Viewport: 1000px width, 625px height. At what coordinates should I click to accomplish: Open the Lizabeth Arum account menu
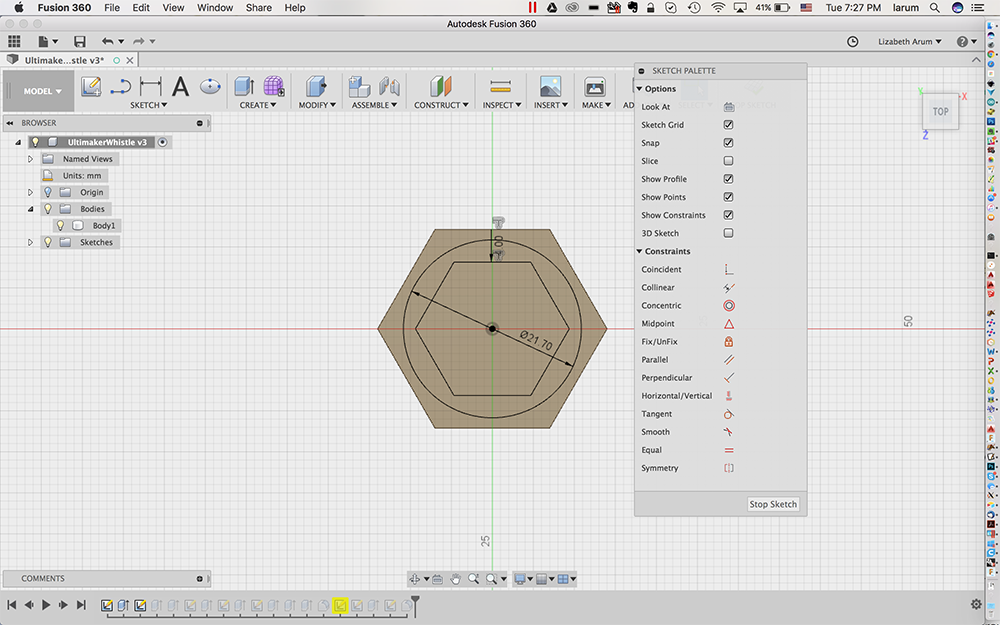click(x=909, y=41)
